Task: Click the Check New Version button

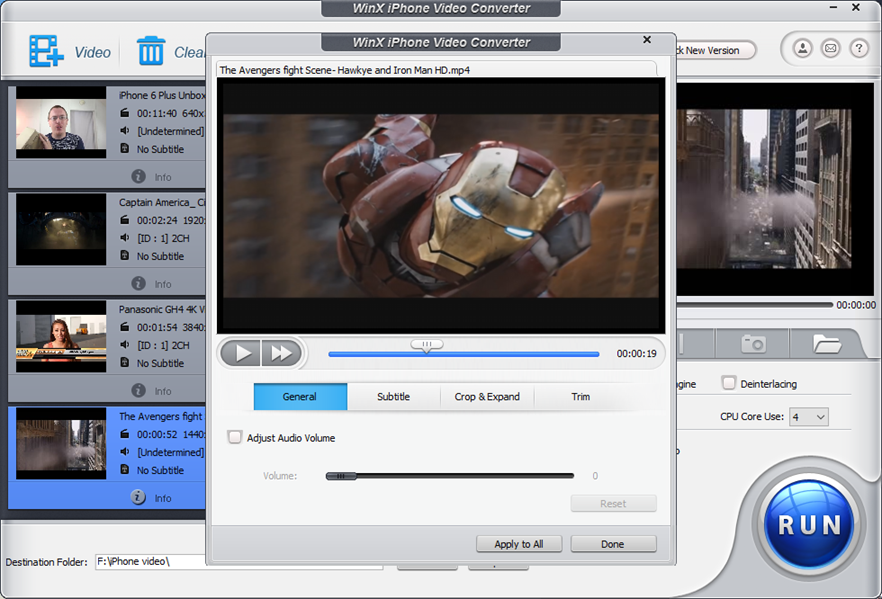Action: coord(715,50)
